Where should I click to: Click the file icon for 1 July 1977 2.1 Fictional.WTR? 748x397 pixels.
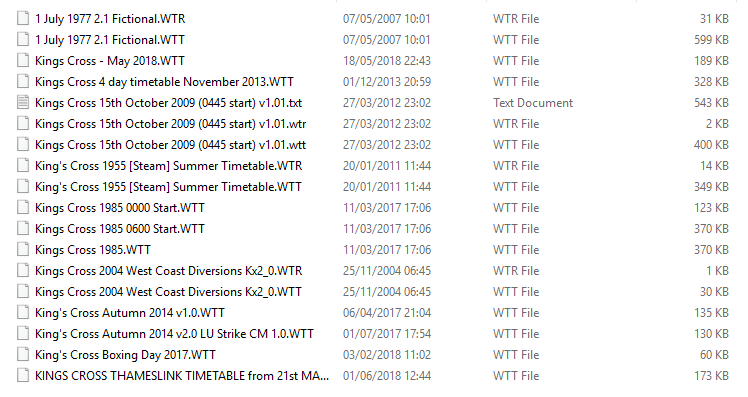click(22, 19)
